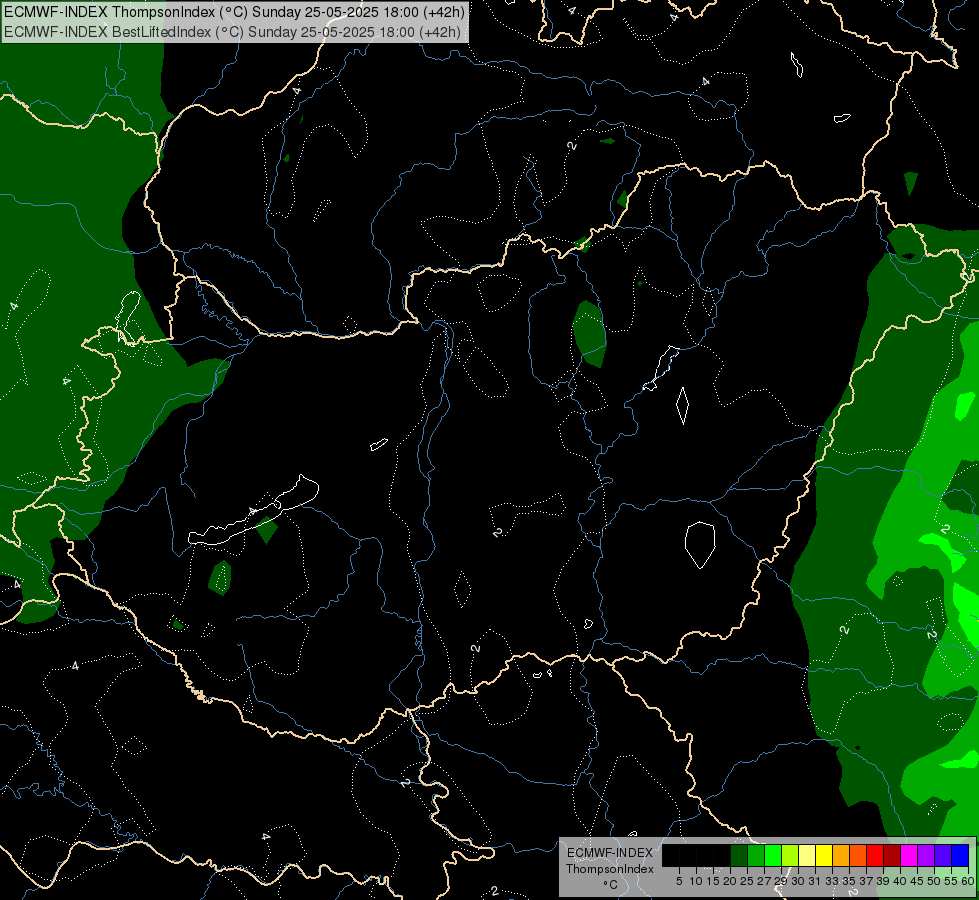Click legend tick value 31
This screenshot has width=979, height=900.
point(815,881)
